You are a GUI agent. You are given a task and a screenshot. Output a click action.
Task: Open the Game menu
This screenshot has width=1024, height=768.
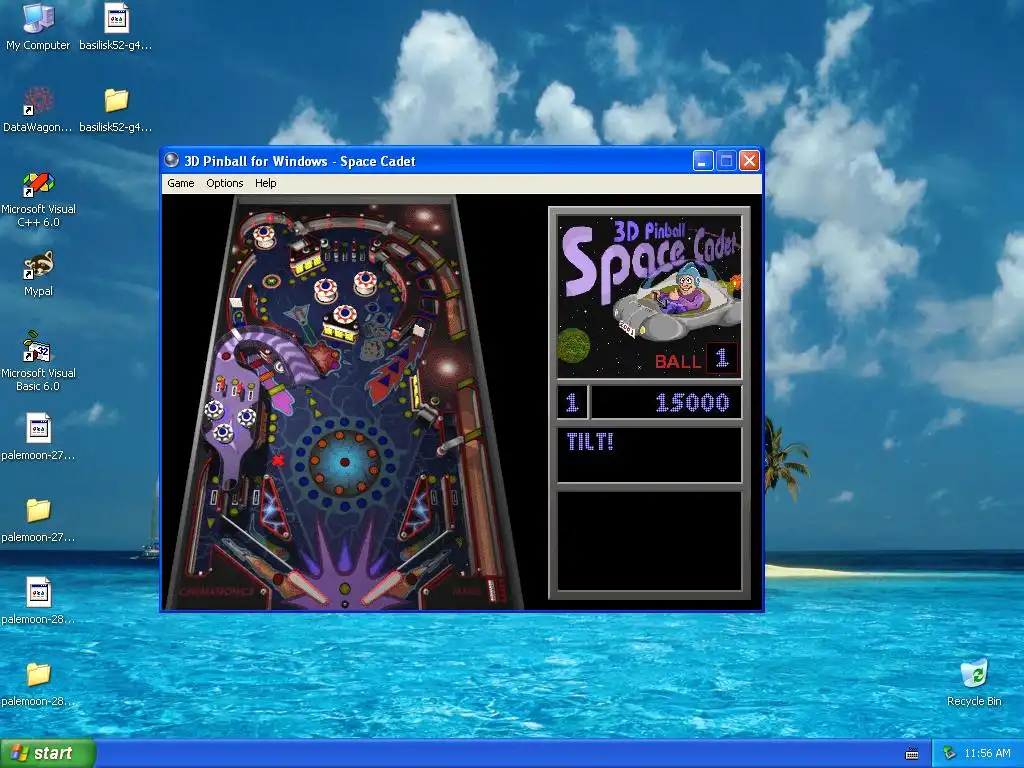pos(180,184)
